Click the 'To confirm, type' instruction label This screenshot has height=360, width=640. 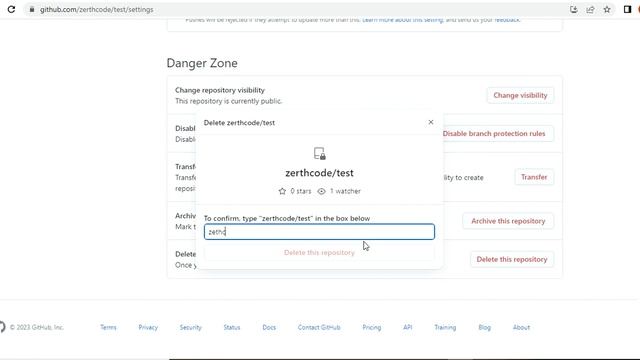(287, 218)
